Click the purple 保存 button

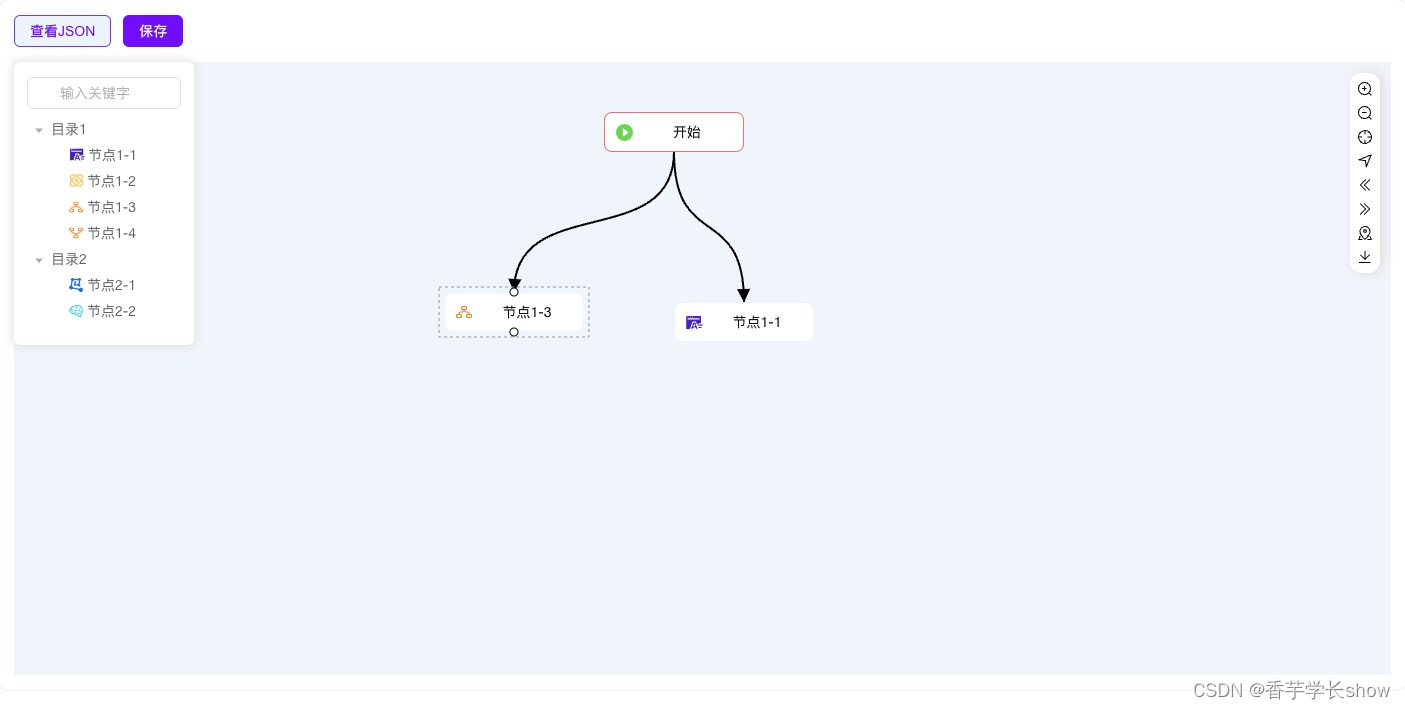152,31
